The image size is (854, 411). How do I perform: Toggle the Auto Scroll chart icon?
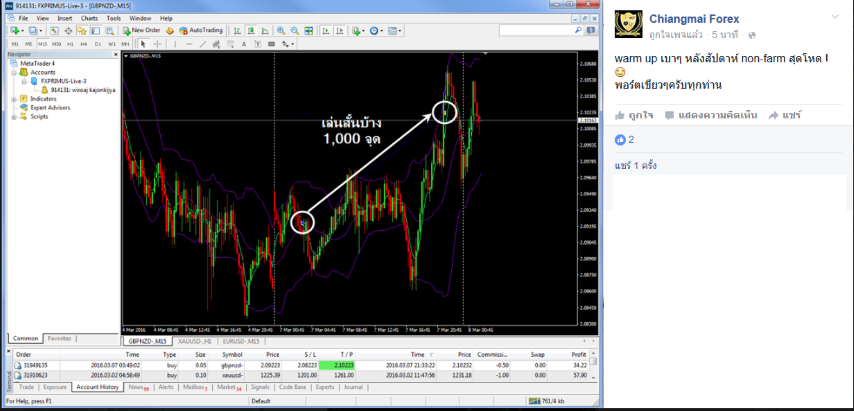point(325,30)
